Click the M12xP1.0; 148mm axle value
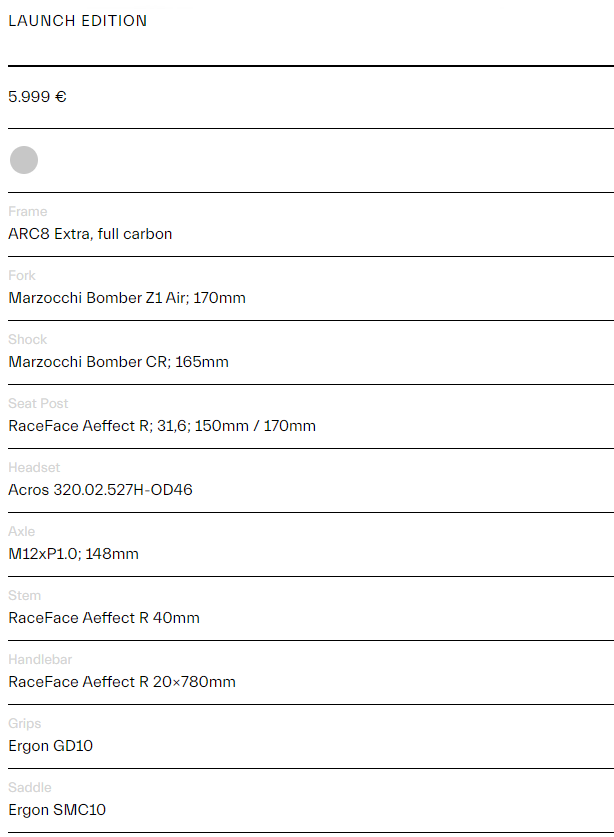 74,554
